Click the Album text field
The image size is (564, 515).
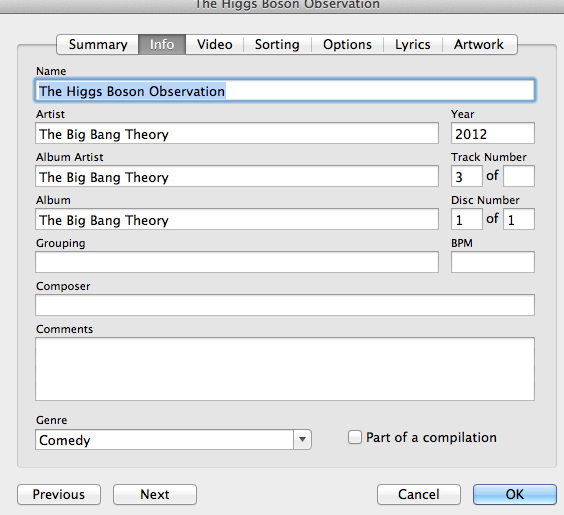(x=237, y=219)
